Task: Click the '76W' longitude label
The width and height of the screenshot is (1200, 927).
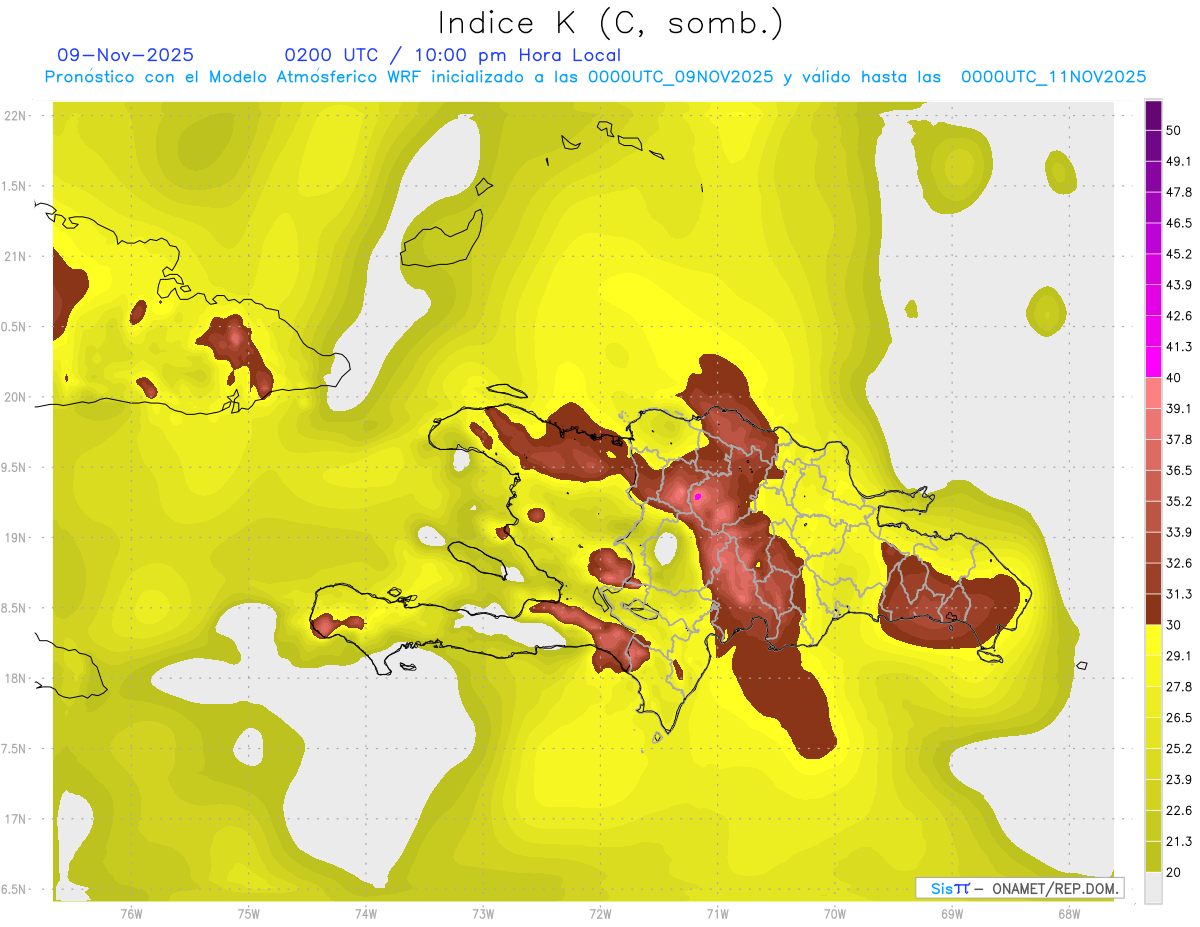Action: click(x=131, y=914)
